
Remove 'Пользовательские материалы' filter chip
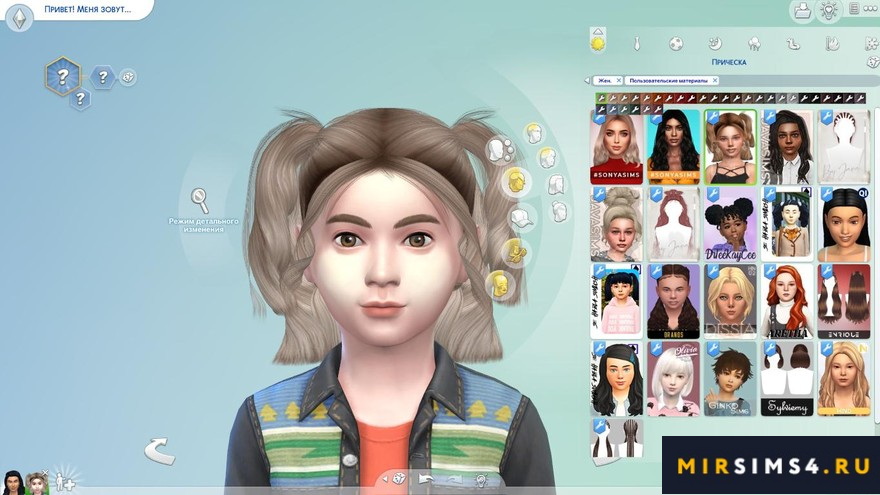coord(714,81)
